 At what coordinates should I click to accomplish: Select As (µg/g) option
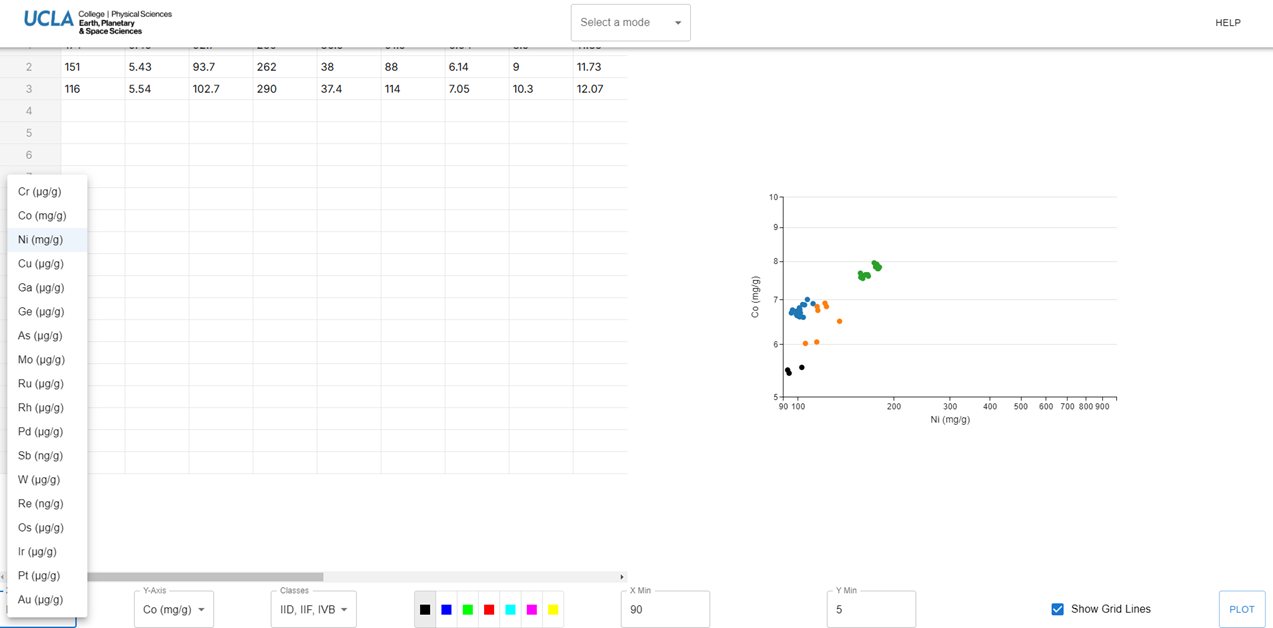(x=47, y=336)
